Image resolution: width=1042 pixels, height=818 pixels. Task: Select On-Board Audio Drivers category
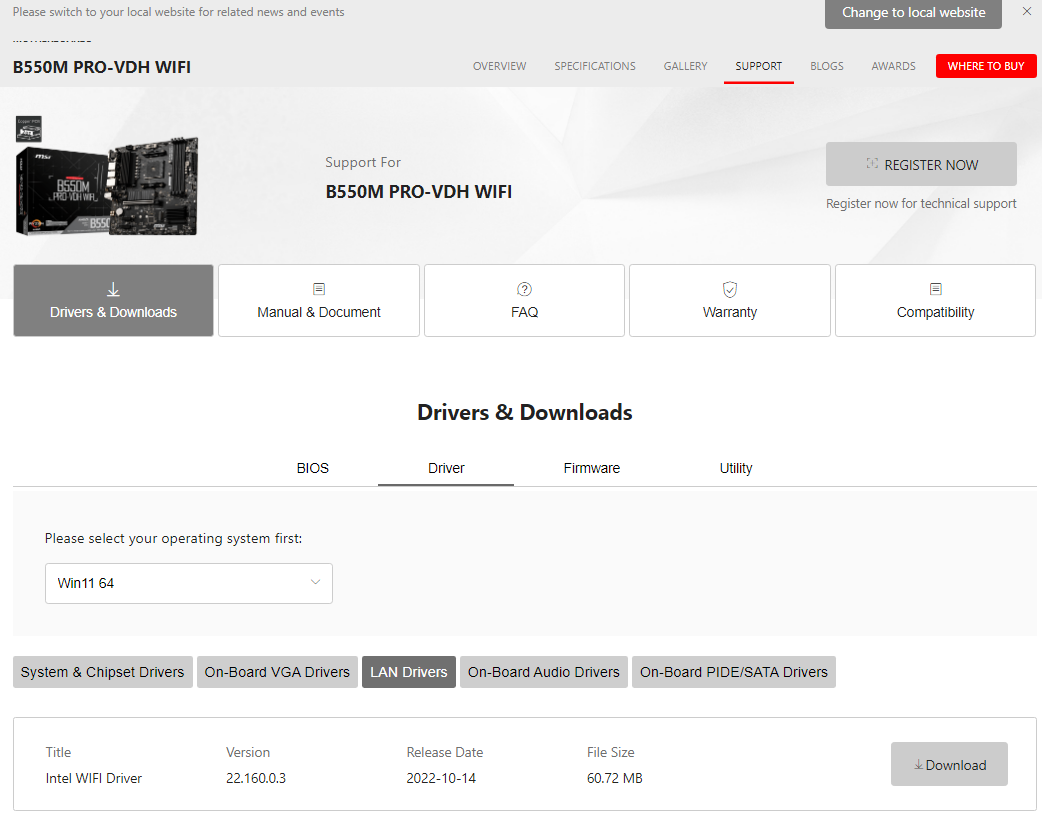[544, 672]
